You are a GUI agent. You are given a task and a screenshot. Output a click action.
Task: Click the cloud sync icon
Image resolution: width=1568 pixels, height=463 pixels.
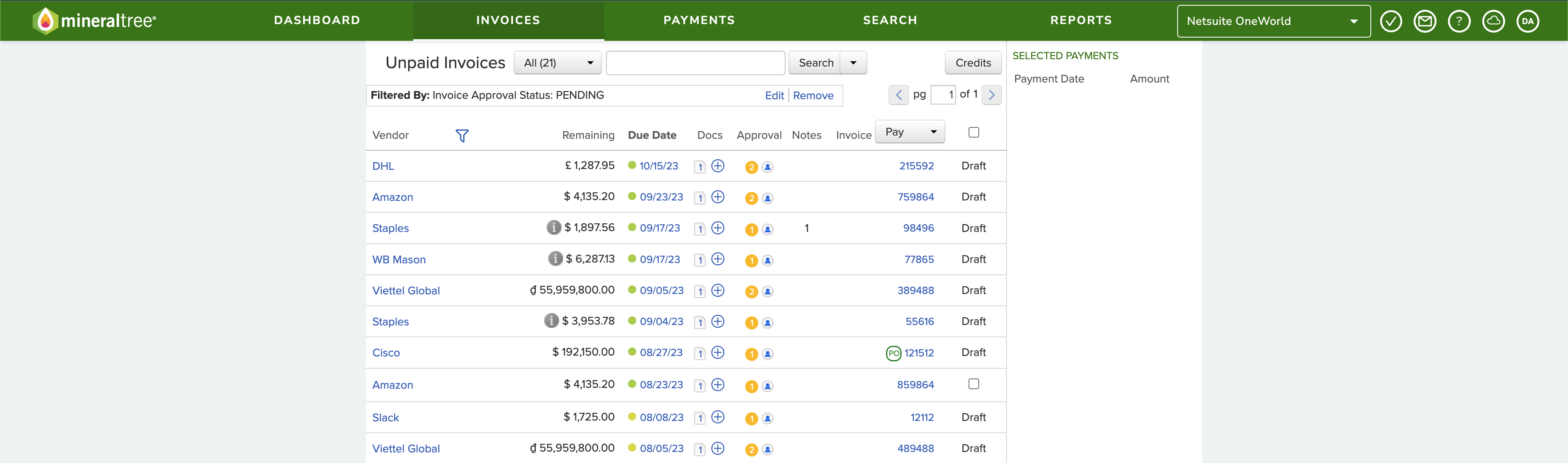1492,21
